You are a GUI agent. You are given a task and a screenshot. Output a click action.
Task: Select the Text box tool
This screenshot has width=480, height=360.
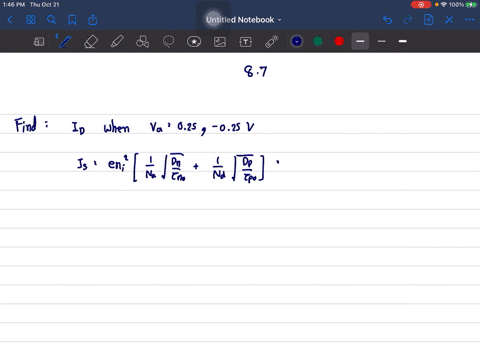246,42
